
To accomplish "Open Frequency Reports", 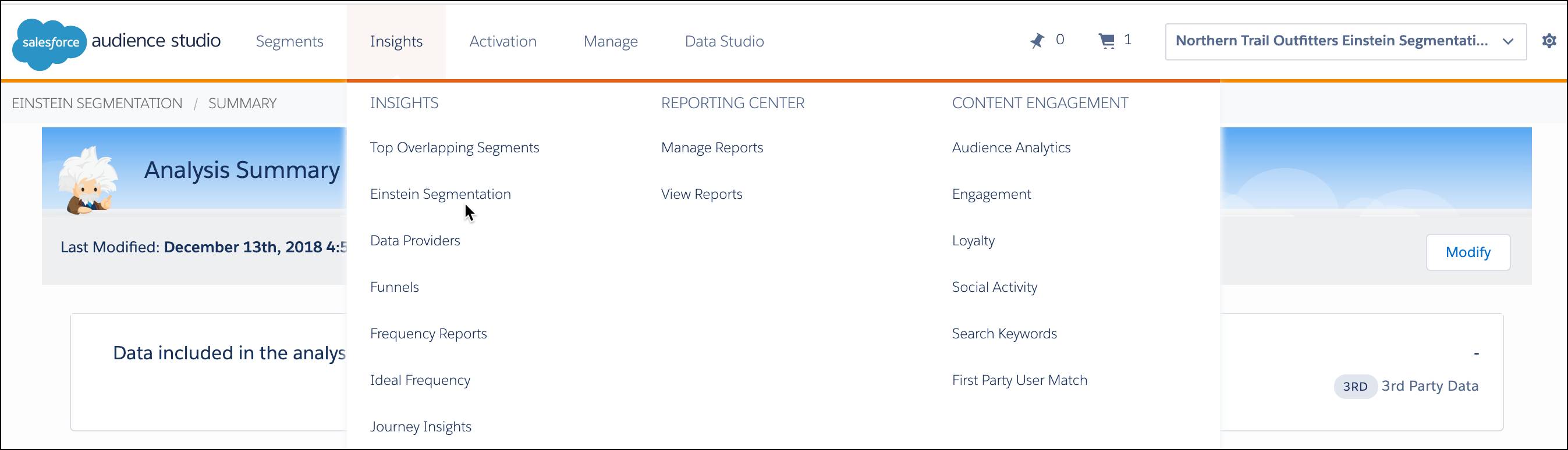I will (428, 333).
